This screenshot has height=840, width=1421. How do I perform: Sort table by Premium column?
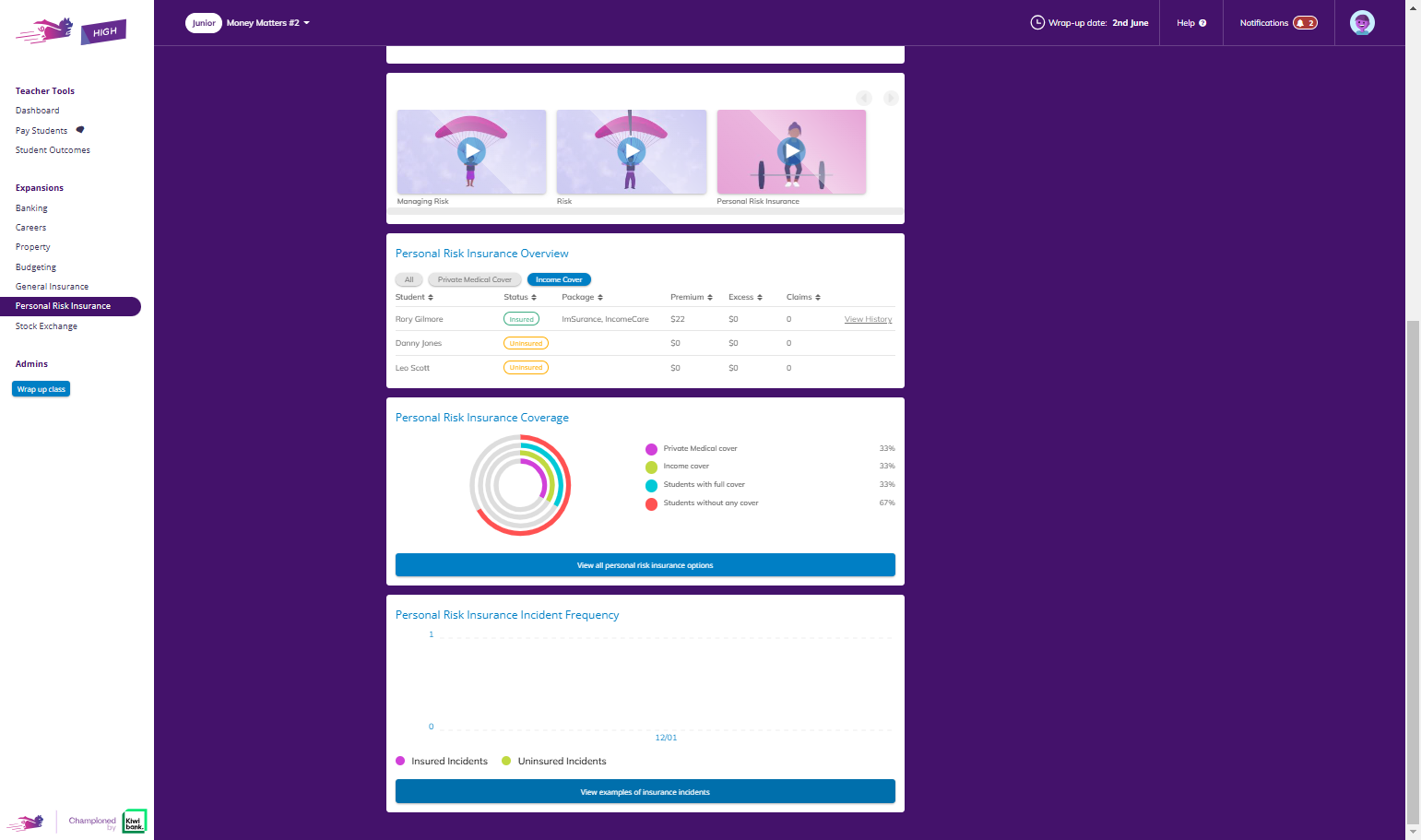tap(692, 297)
